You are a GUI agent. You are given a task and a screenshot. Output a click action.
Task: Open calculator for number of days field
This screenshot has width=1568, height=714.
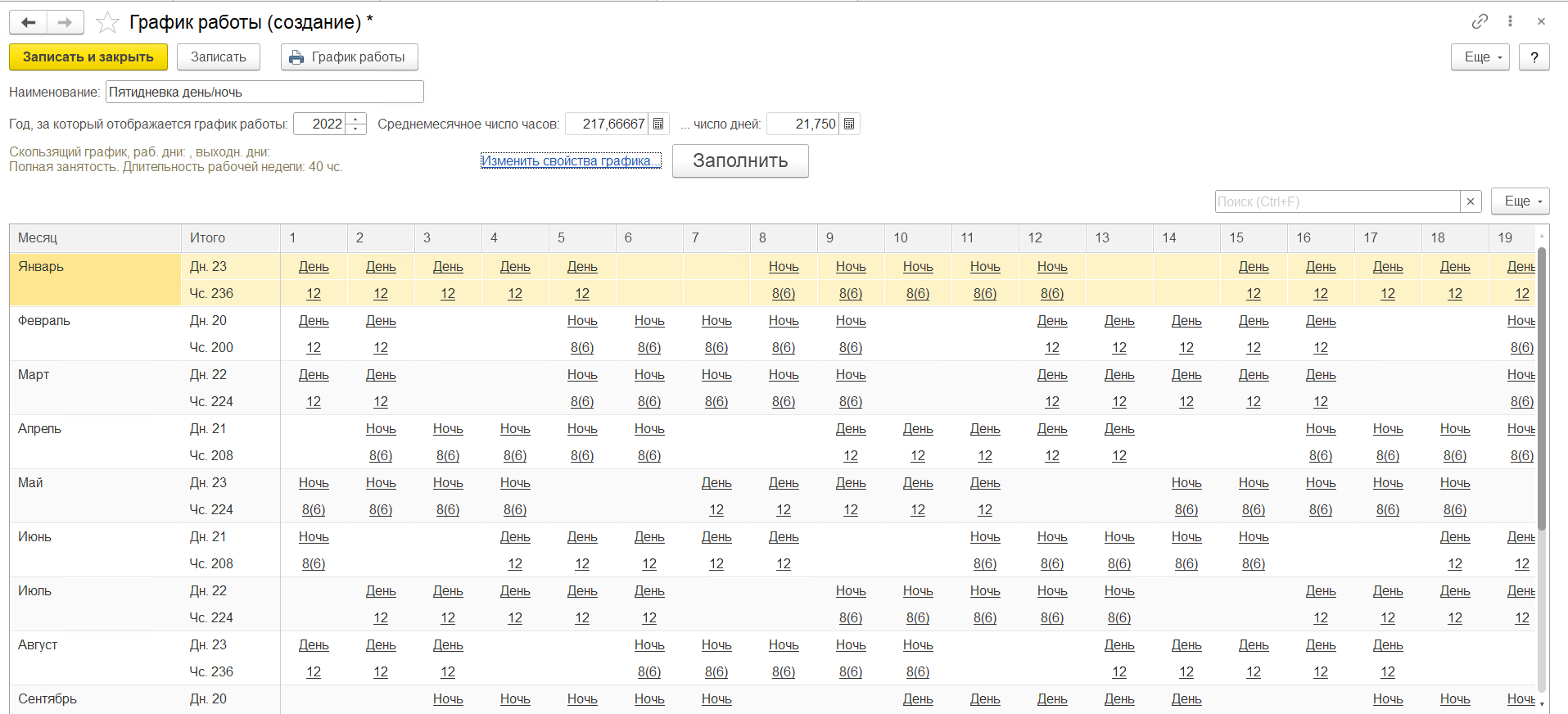coord(849,124)
